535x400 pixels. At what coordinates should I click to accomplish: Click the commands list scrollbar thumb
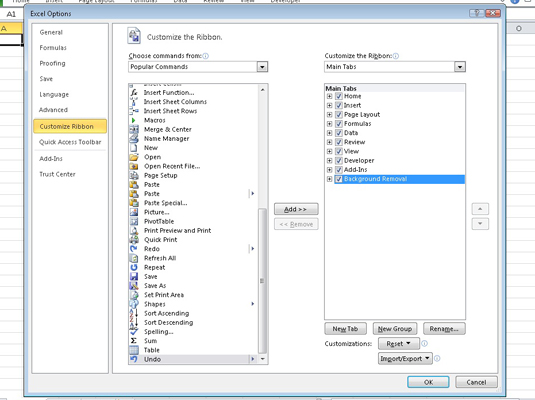[262, 281]
